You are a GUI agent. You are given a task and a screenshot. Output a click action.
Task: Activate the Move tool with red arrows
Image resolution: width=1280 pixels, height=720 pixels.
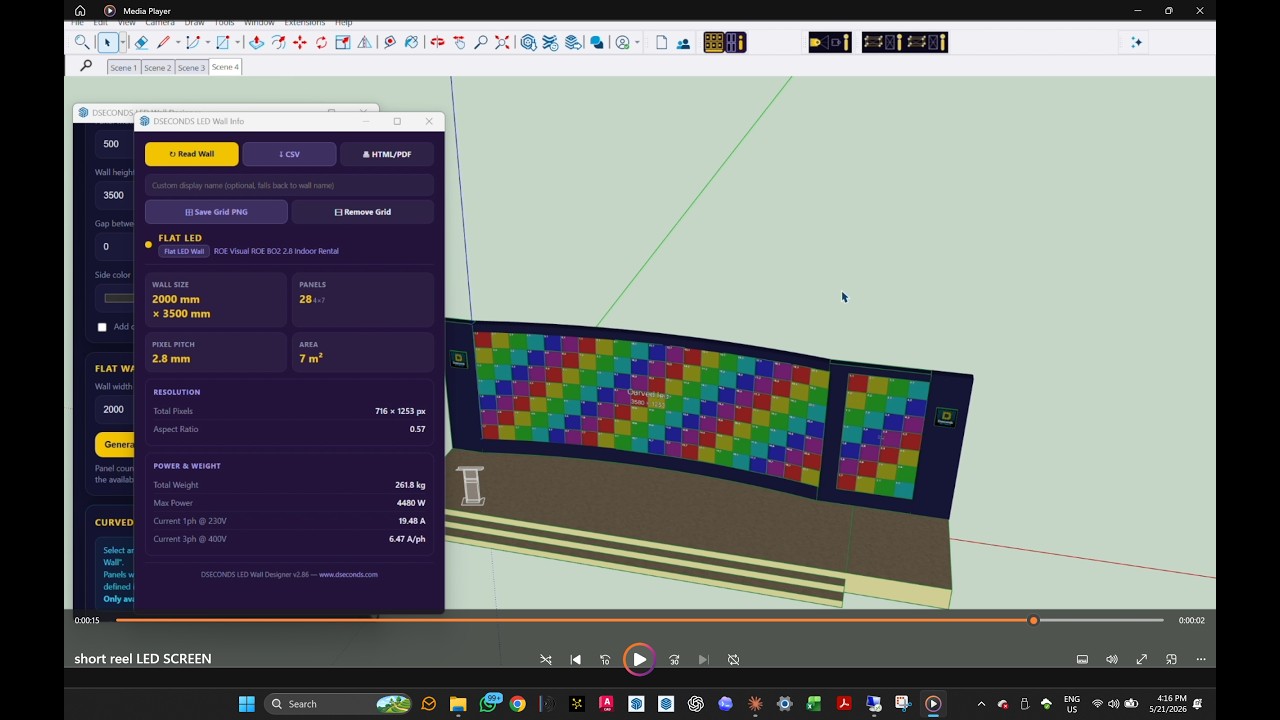click(300, 42)
